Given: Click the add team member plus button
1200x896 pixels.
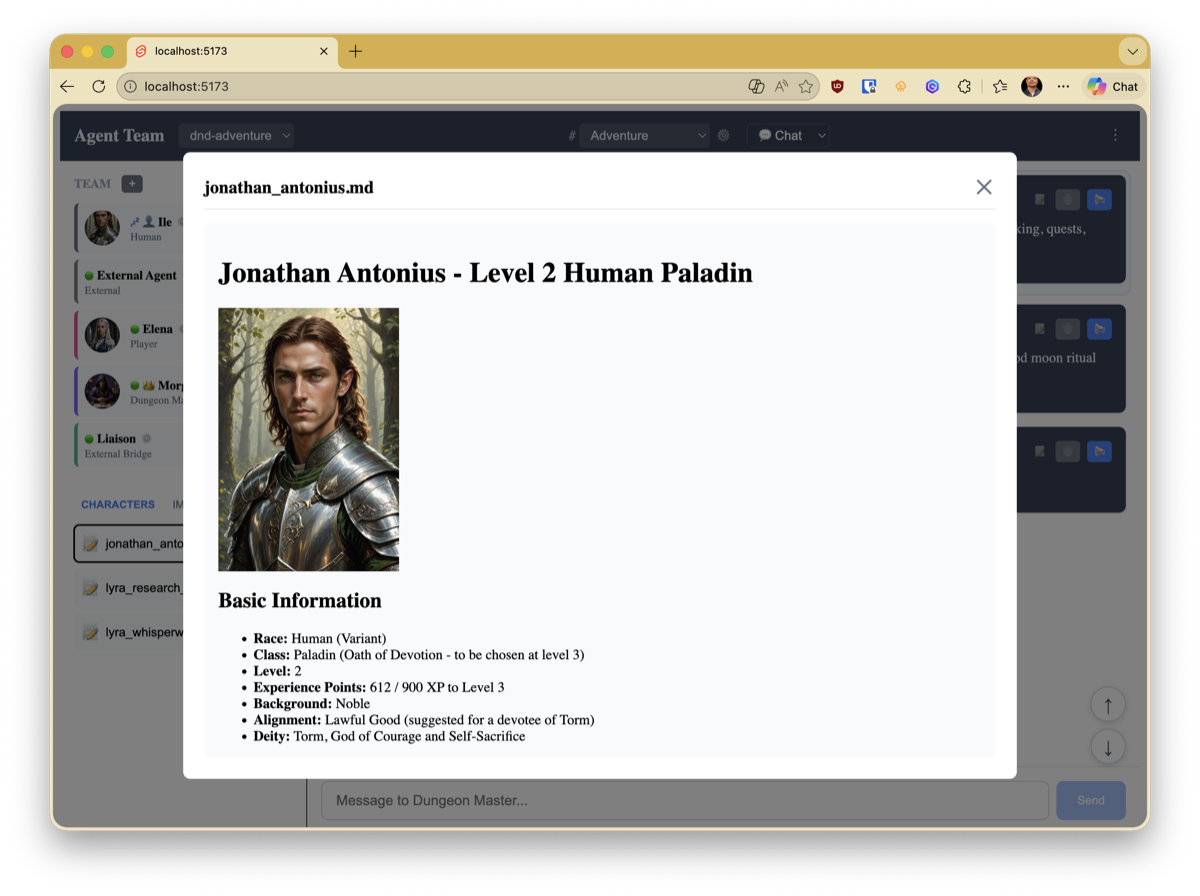Looking at the screenshot, I should click(132, 184).
